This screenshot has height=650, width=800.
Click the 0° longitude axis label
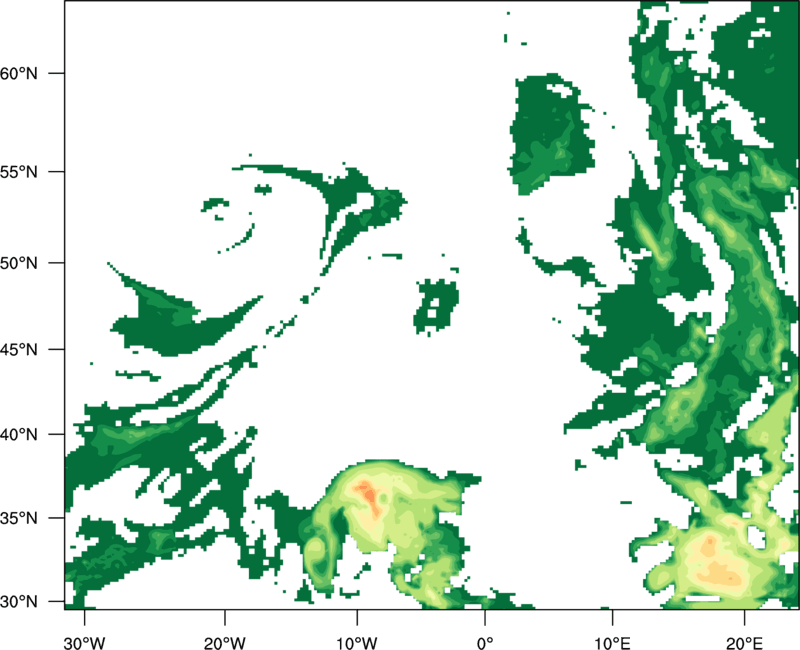(485, 643)
